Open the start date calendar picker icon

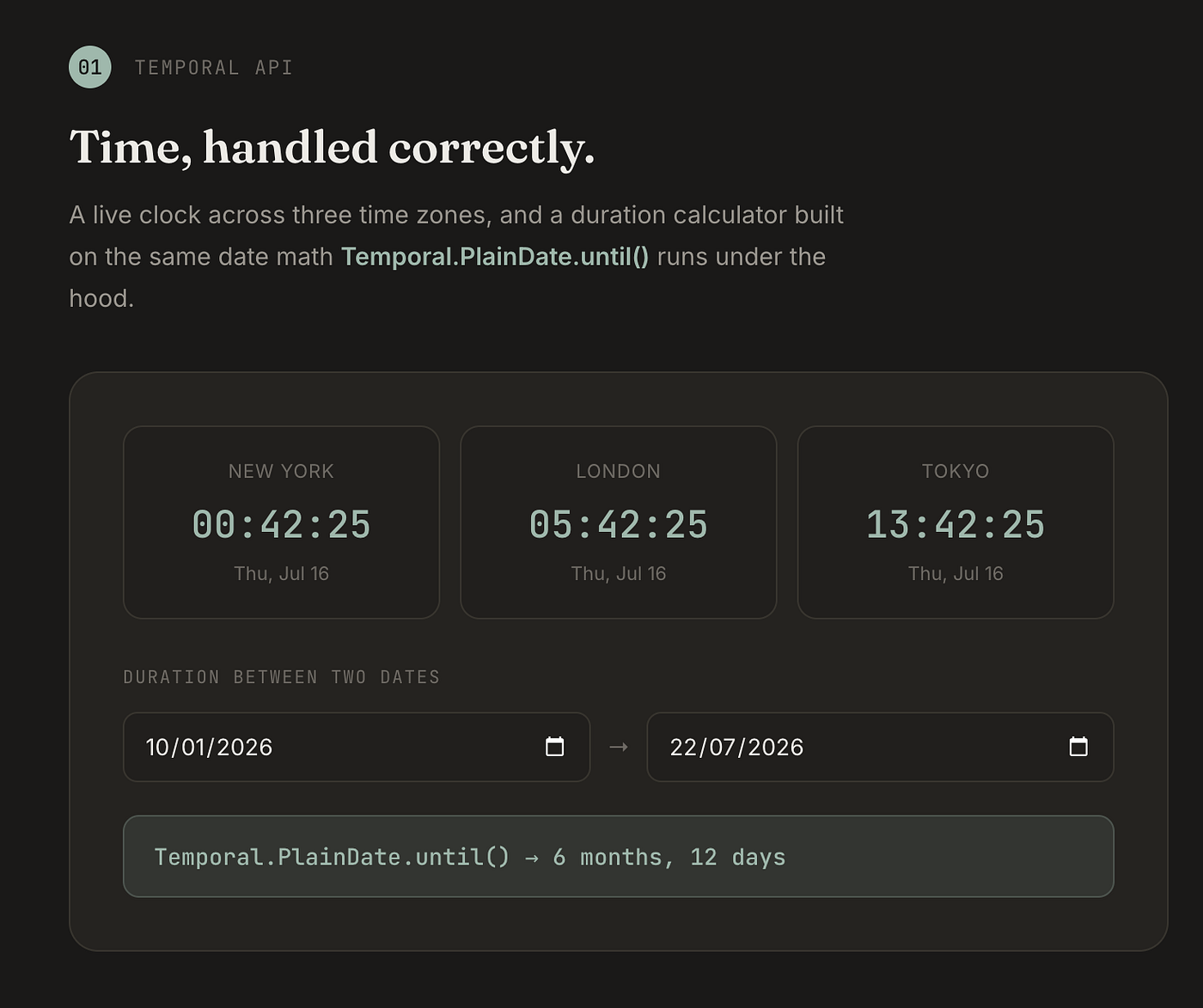click(555, 747)
